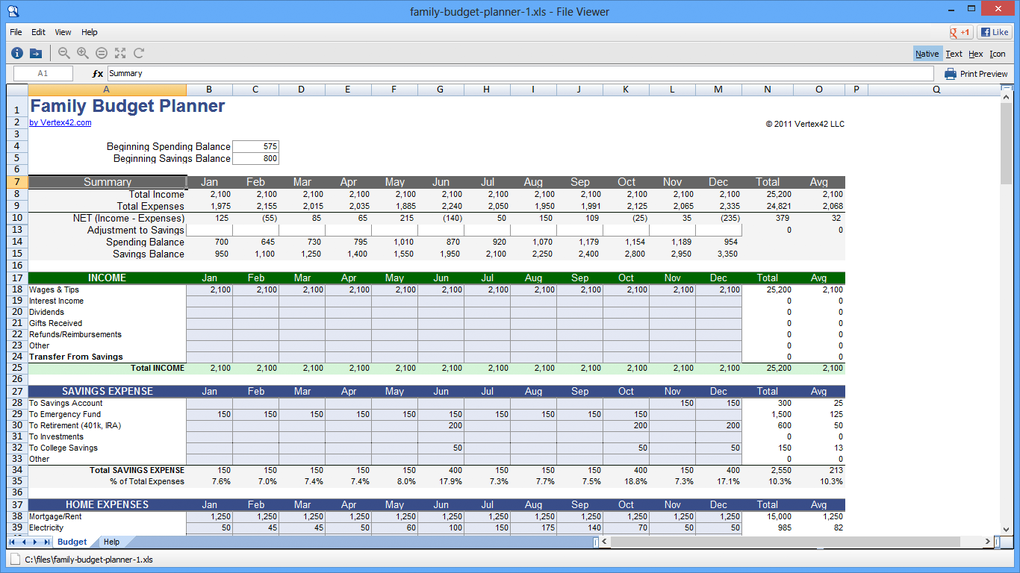This screenshot has width=1020, height=573.
Task: Click the Beginning Spending Balance value 575
Action: [256, 146]
